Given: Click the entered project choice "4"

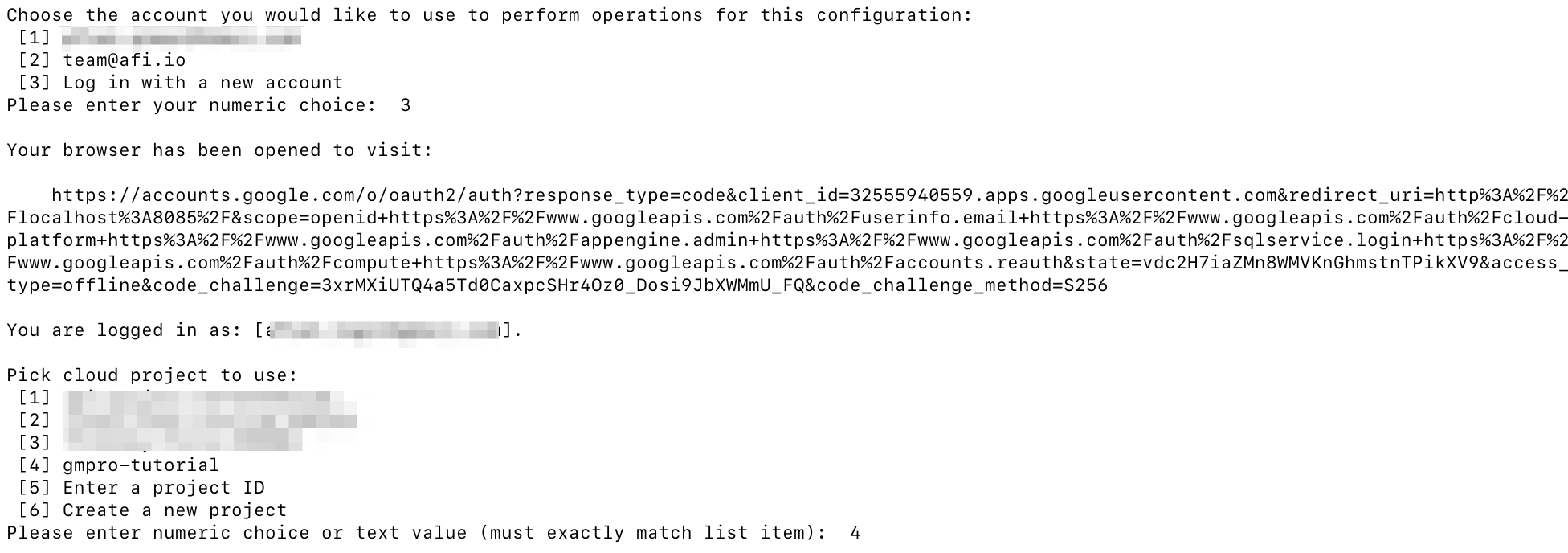Looking at the screenshot, I should [x=855, y=533].
